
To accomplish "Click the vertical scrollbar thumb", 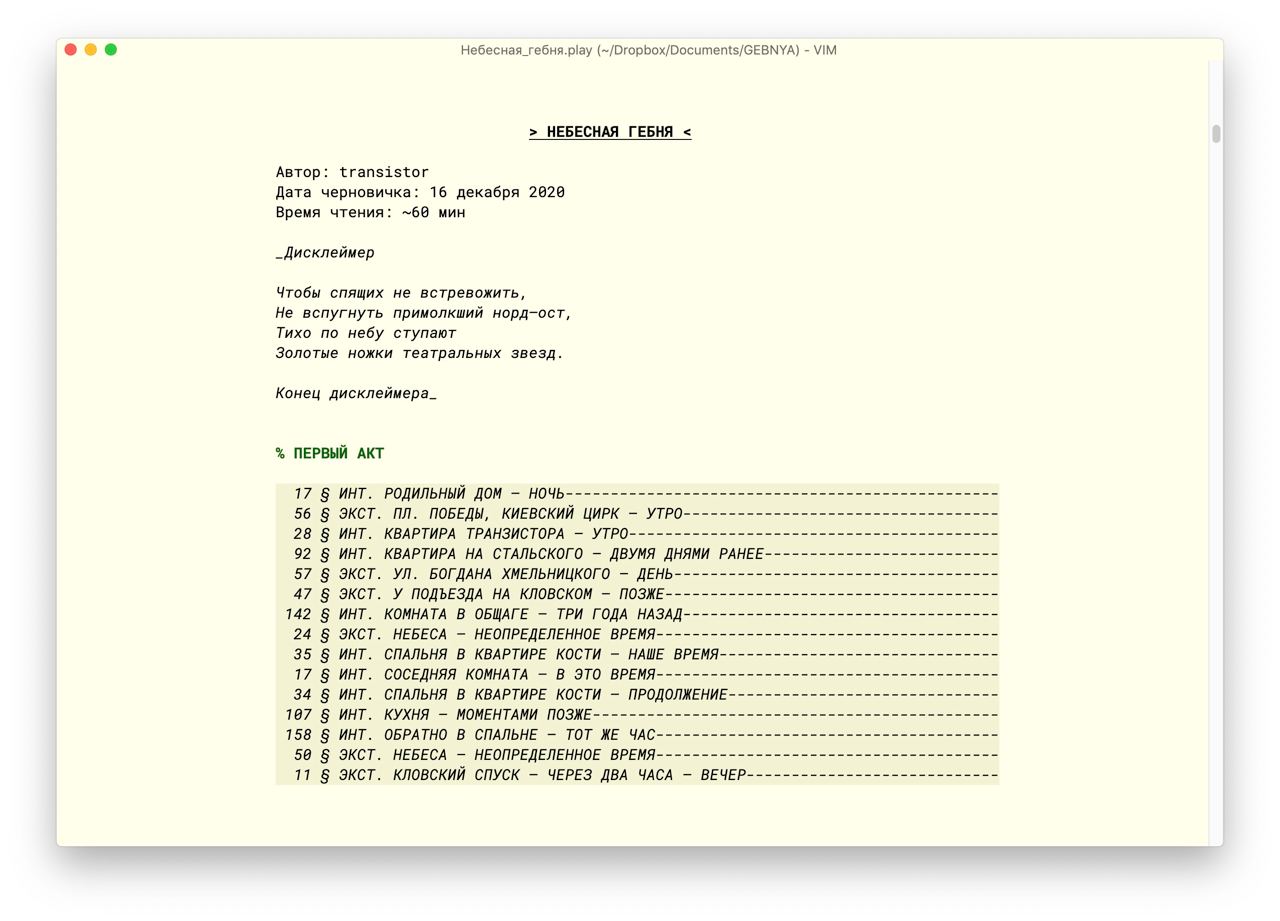I will 1216,133.
